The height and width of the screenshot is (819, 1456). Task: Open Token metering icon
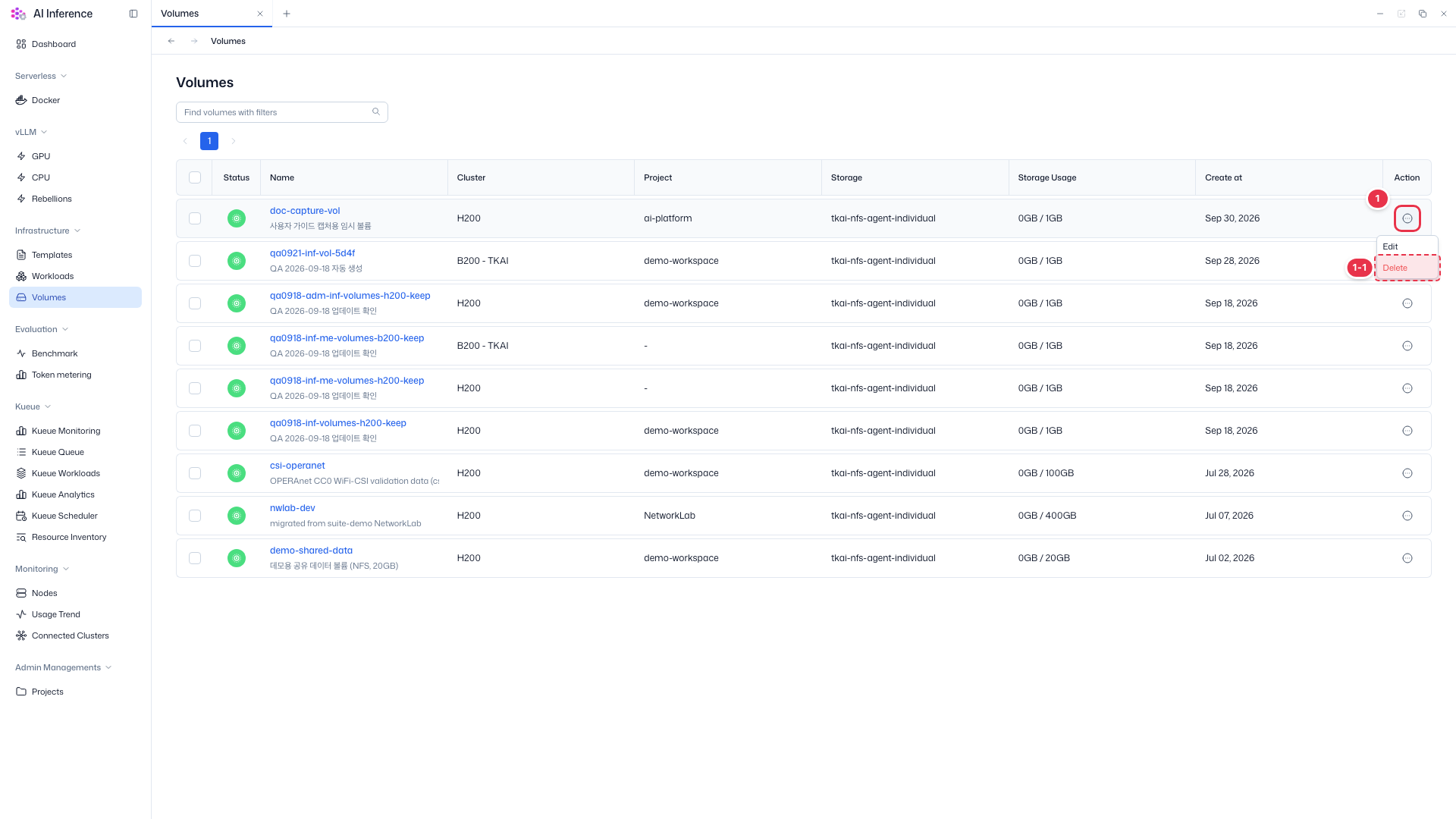click(x=21, y=375)
